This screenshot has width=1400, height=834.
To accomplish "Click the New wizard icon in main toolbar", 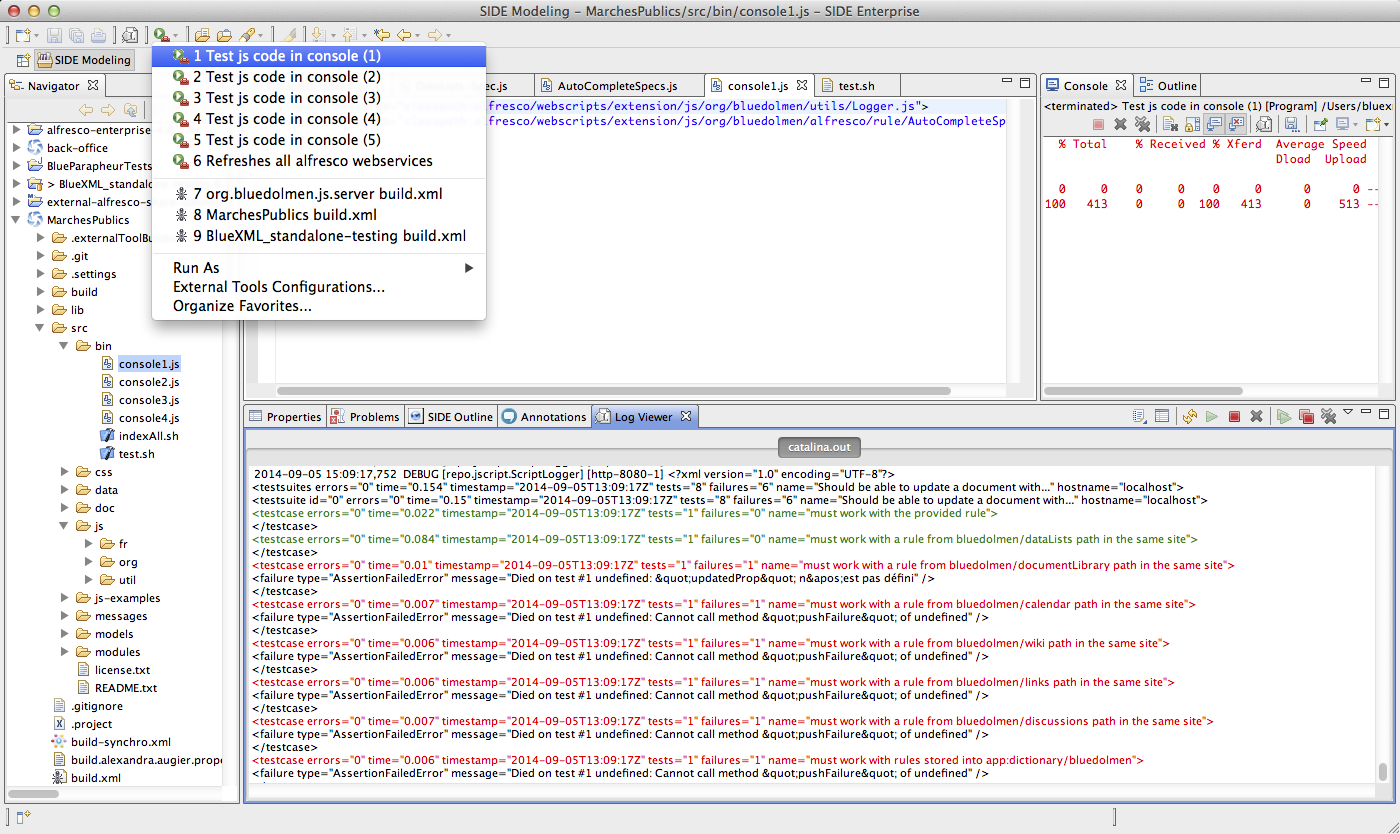I will coord(22,35).
